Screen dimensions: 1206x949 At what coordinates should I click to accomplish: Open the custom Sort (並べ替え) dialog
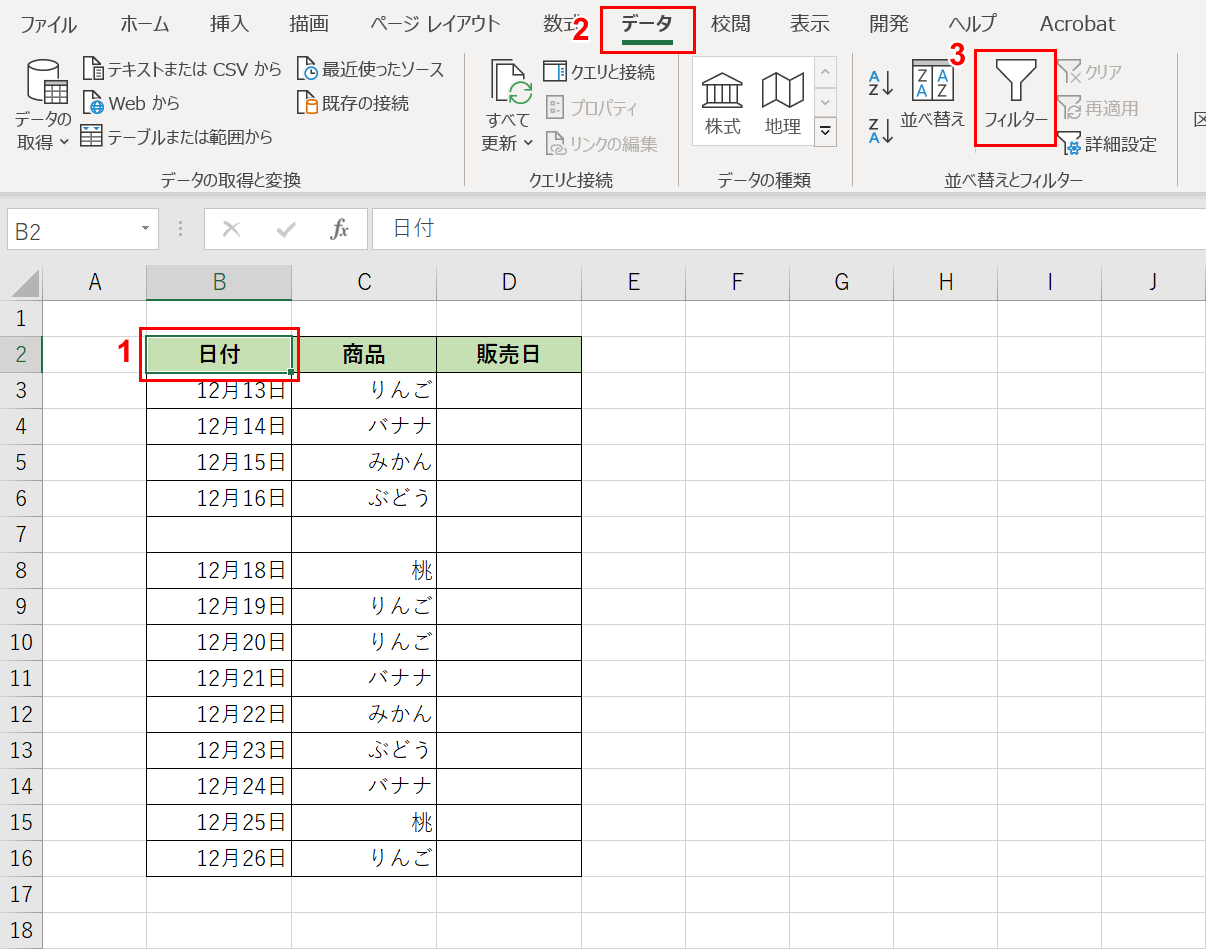[x=932, y=95]
